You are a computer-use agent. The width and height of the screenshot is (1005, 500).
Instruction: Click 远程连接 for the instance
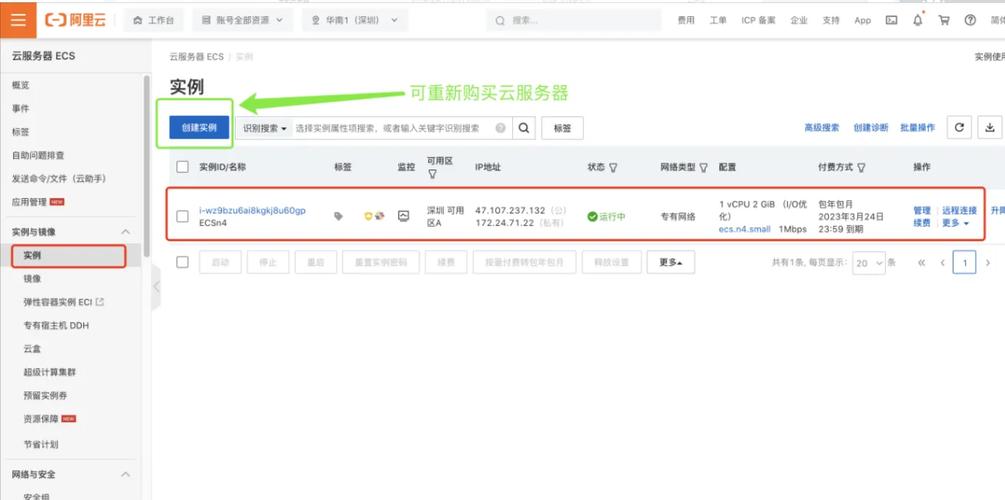pos(959,210)
